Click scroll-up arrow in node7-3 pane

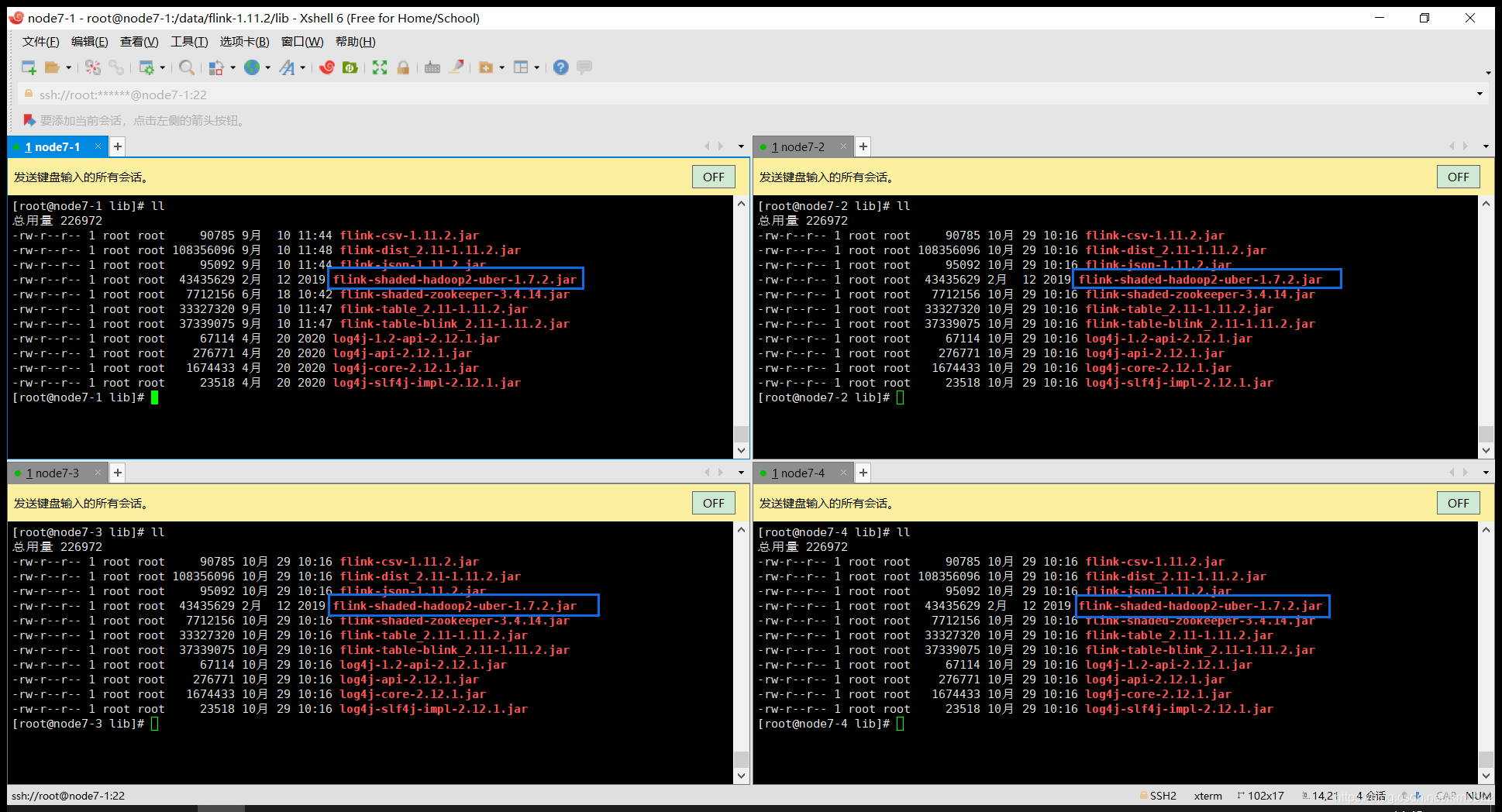tap(742, 530)
